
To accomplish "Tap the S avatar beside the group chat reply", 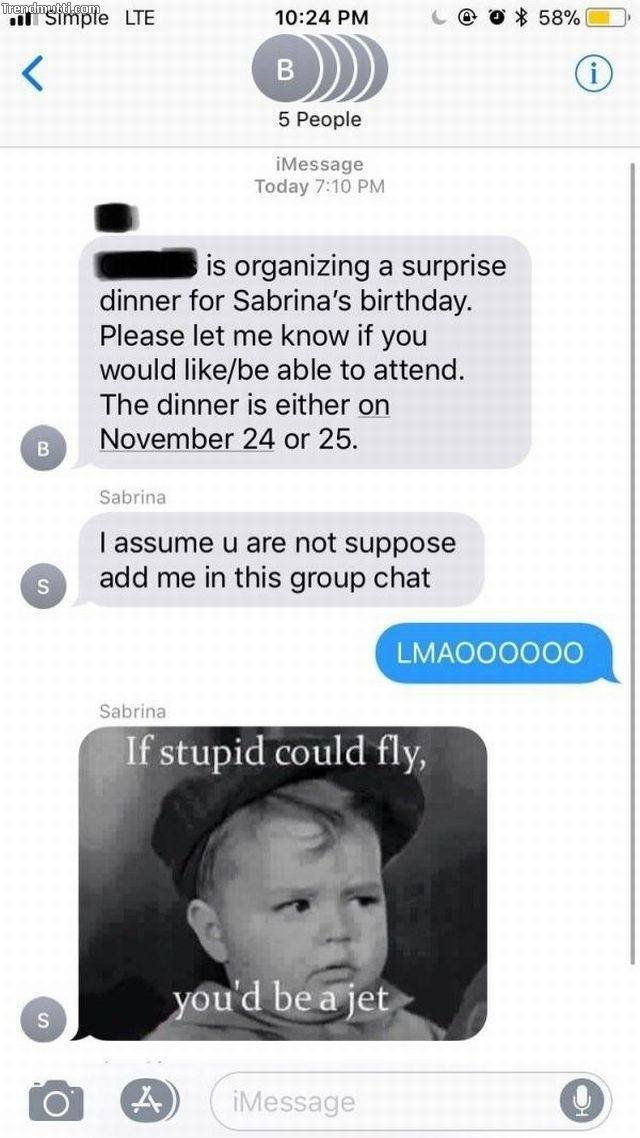I will pos(43,585).
